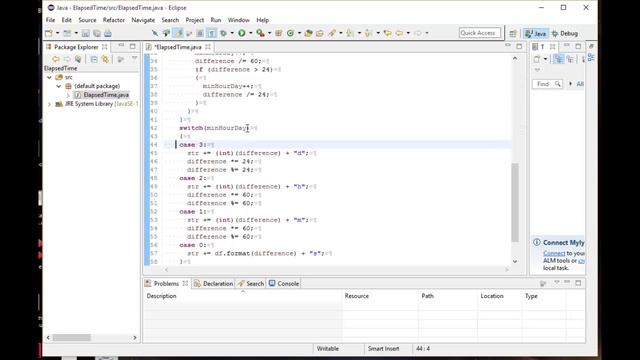Open the File menu
640x360 pixels.
(x=50, y=20)
